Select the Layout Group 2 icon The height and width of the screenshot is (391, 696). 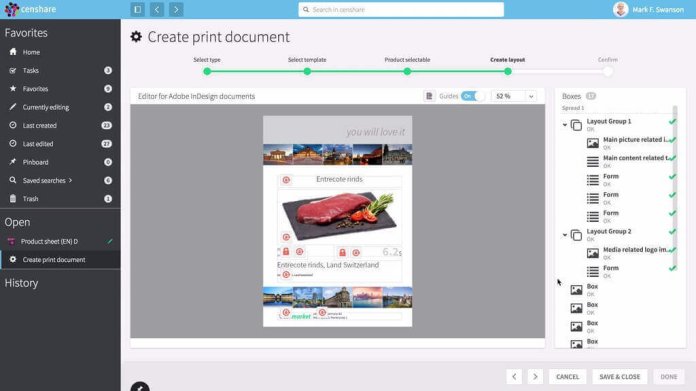click(576, 235)
